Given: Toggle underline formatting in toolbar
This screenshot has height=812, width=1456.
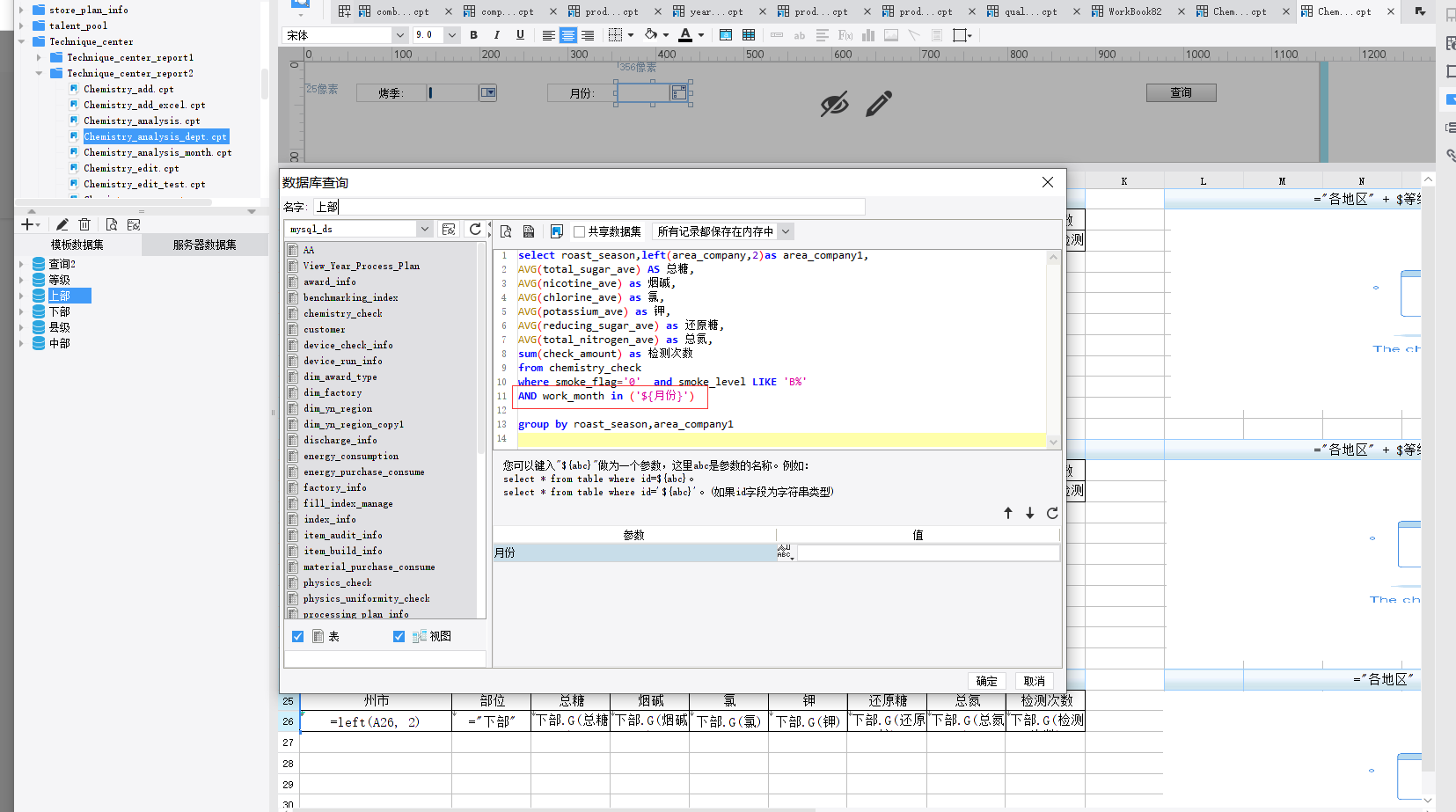Looking at the screenshot, I should click(520, 35).
